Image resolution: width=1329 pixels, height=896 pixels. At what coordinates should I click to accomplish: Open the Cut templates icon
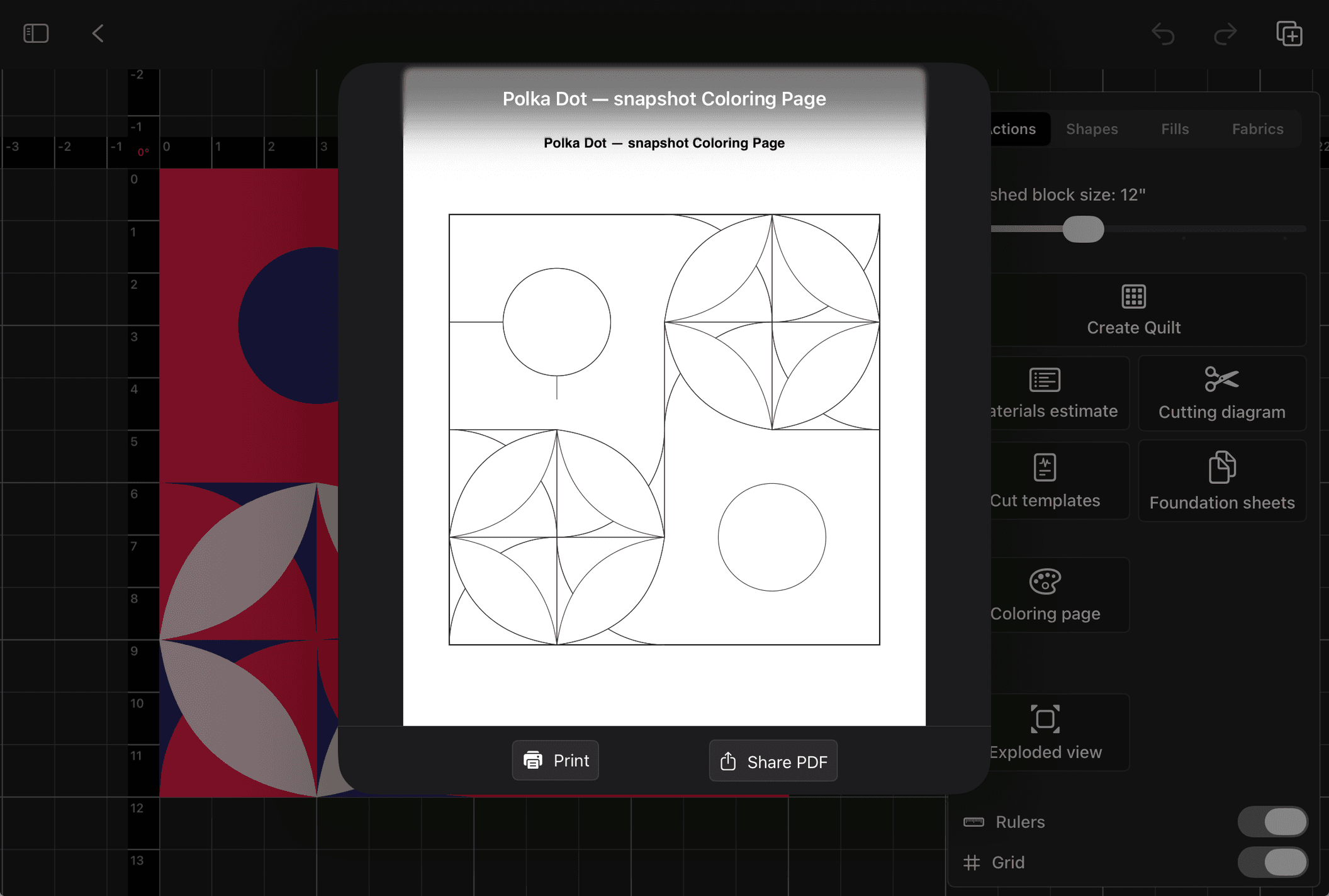point(1045,468)
